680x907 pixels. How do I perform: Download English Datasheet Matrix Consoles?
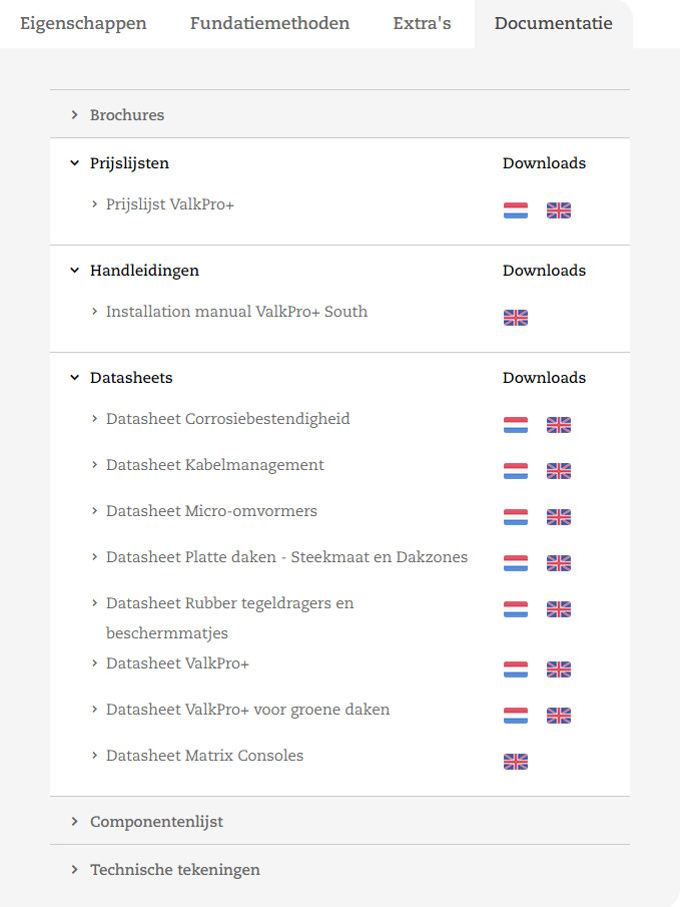[x=515, y=762]
